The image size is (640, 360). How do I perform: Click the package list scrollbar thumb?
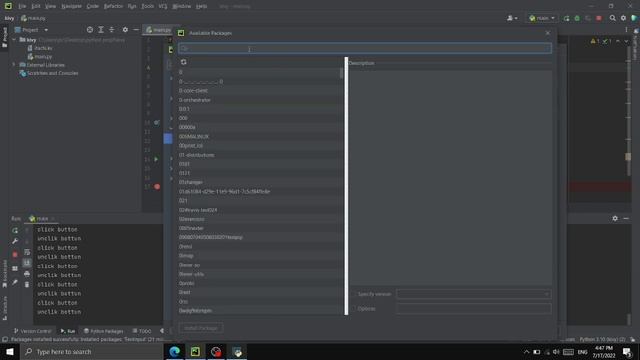[x=342, y=73]
